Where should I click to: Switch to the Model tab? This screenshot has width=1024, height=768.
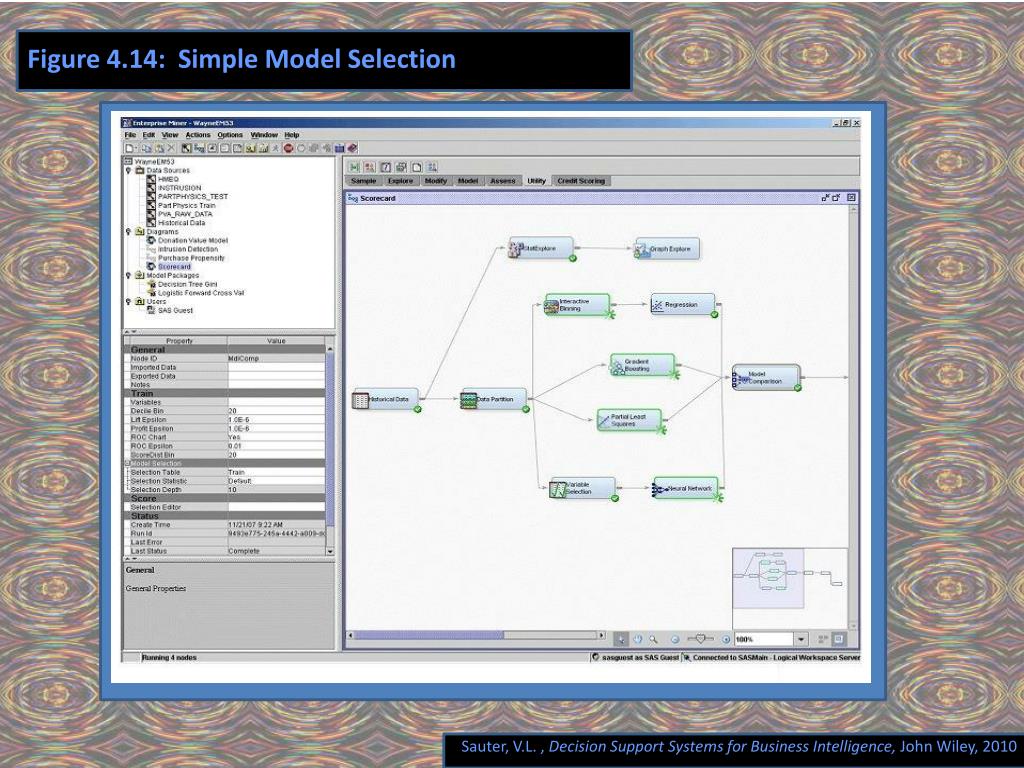[468, 181]
